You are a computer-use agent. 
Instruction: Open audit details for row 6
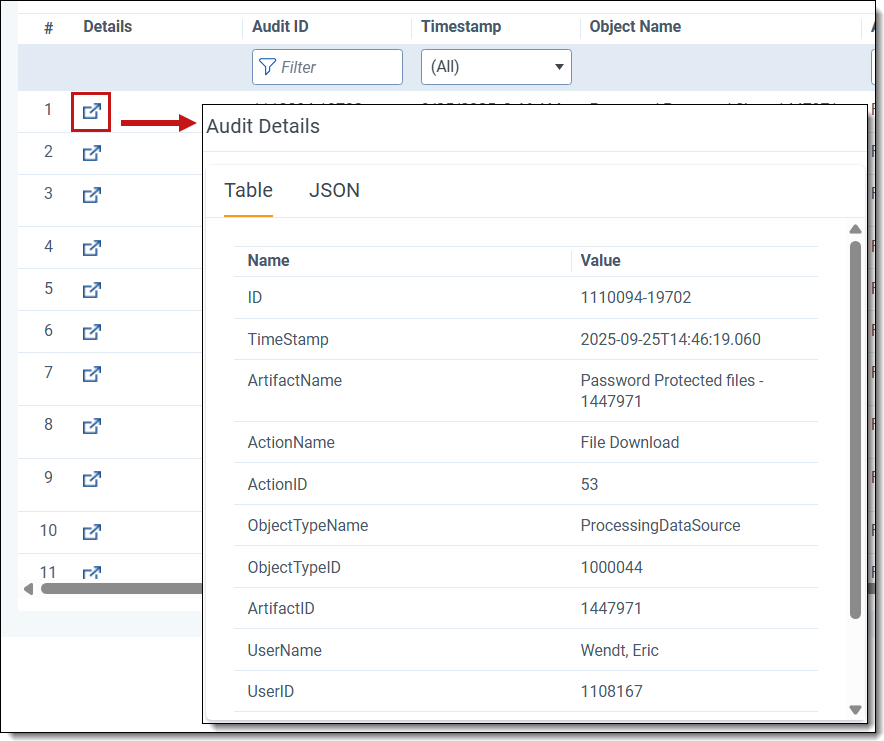pyautogui.click(x=91, y=331)
